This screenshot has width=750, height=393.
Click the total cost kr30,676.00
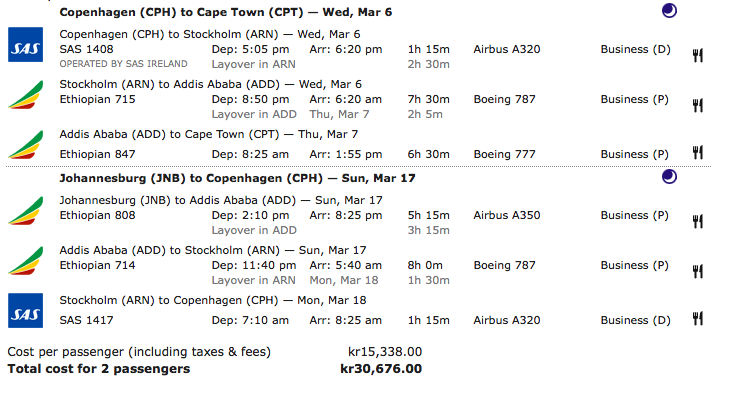pyautogui.click(x=381, y=369)
